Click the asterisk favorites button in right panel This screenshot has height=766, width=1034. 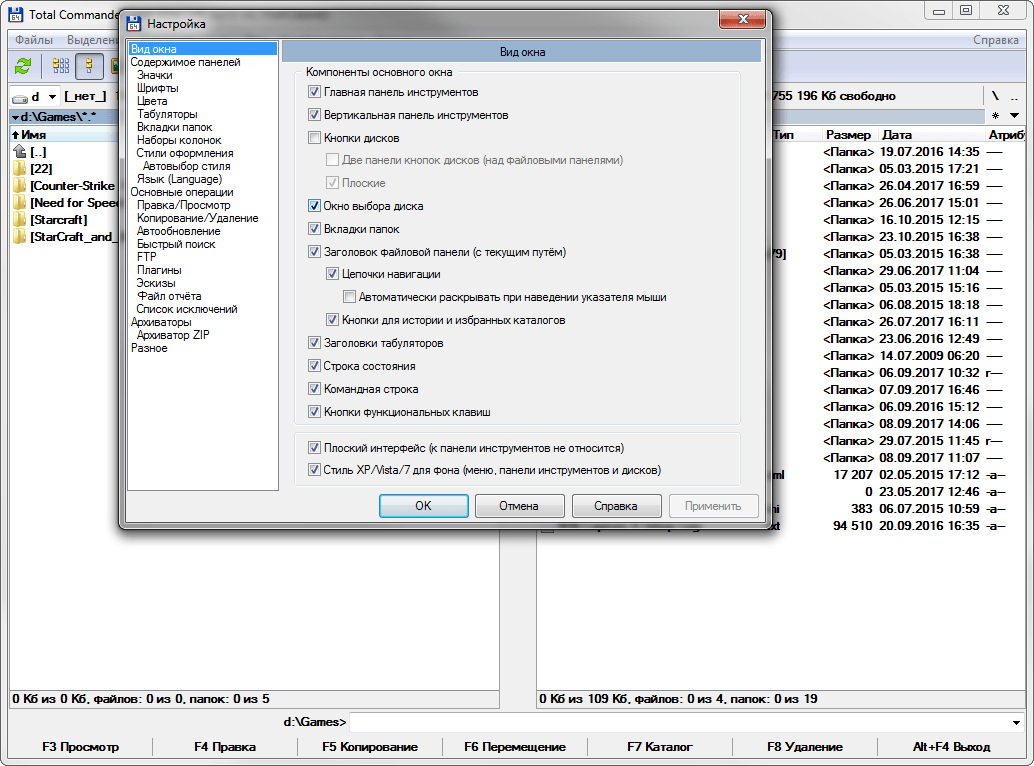(995, 116)
